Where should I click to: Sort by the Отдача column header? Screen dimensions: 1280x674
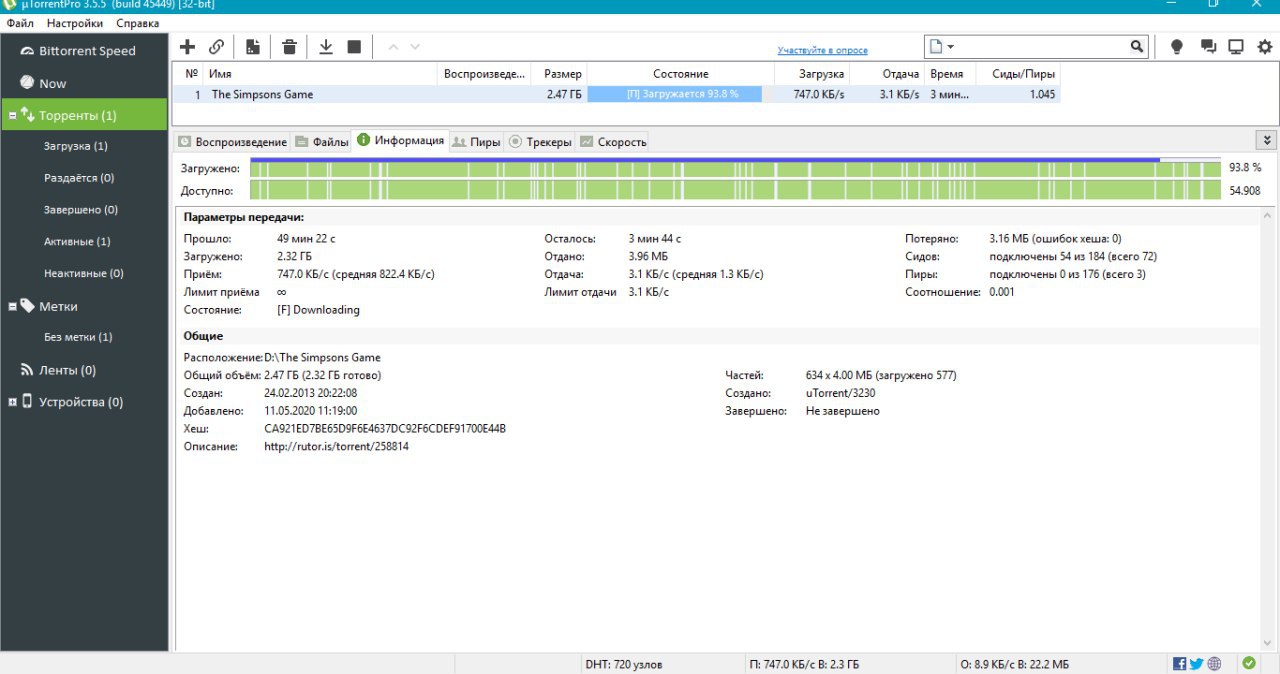tap(888, 74)
